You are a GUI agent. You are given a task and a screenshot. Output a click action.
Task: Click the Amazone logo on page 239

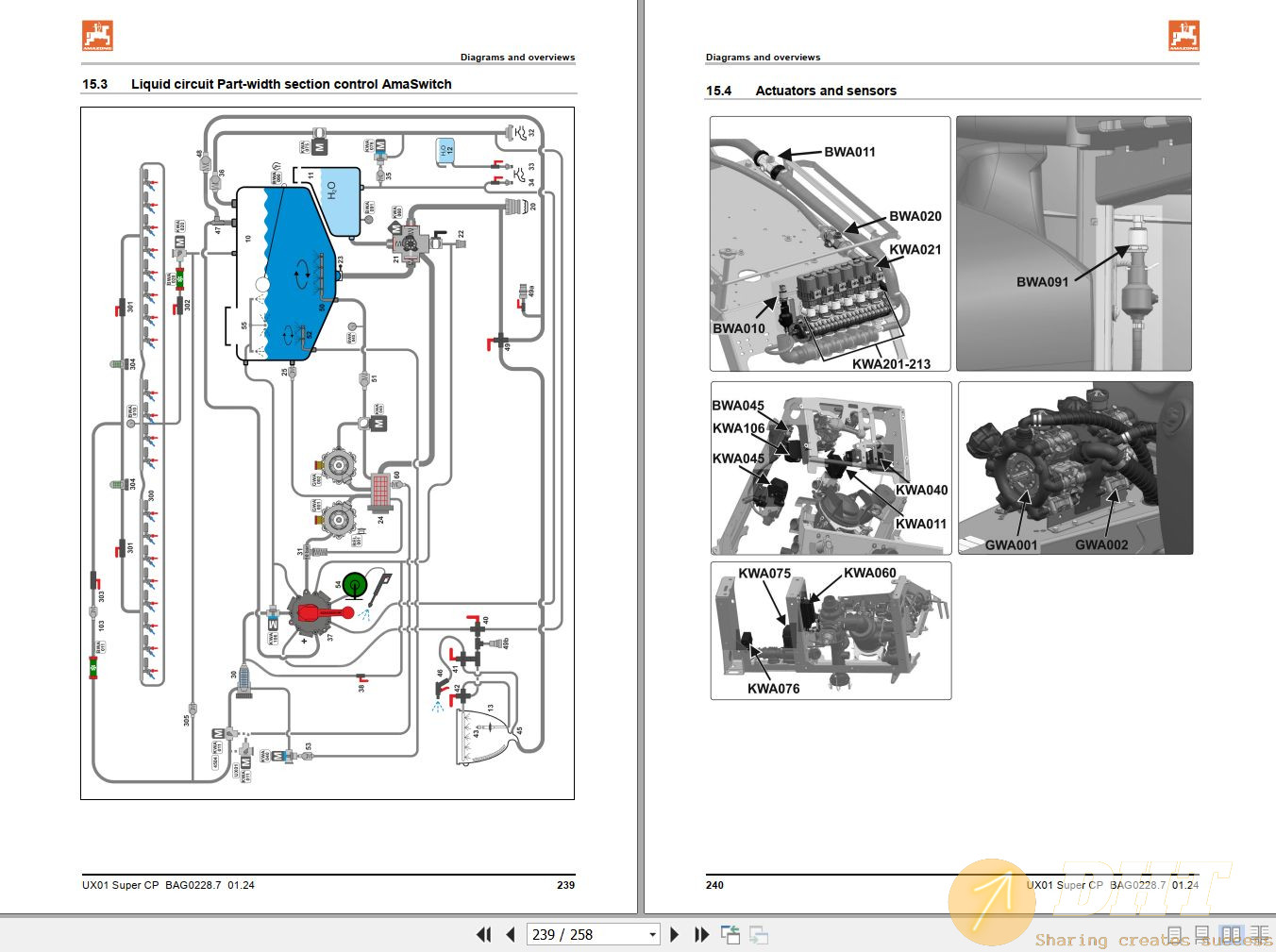pos(97,36)
